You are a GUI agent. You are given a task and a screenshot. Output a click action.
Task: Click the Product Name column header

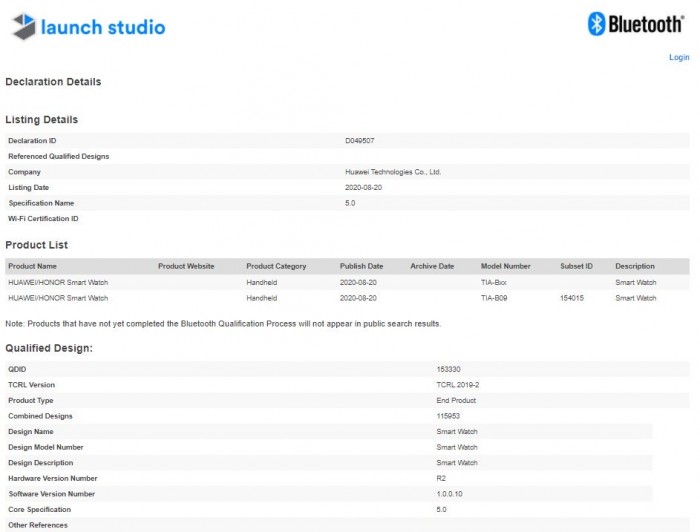tap(32, 266)
